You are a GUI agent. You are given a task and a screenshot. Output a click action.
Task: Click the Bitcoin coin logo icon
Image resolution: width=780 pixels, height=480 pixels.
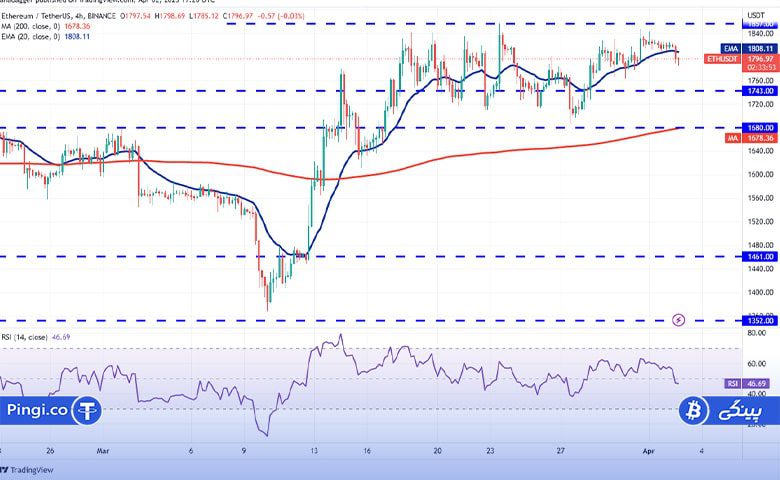(x=694, y=410)
